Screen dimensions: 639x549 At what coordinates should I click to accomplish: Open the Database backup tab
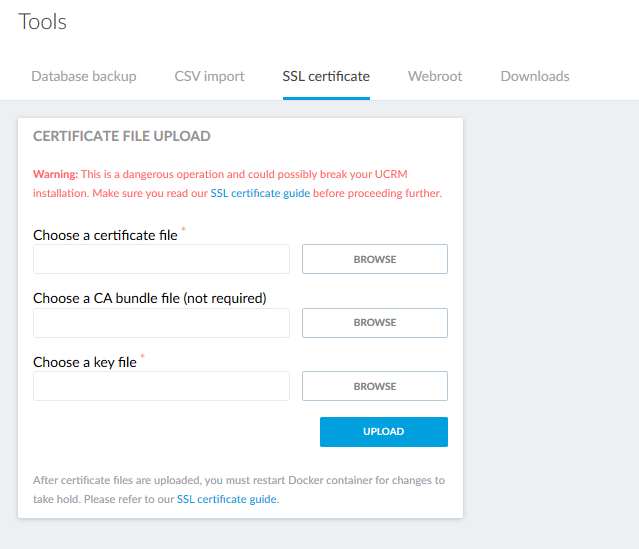coord(84,76)
